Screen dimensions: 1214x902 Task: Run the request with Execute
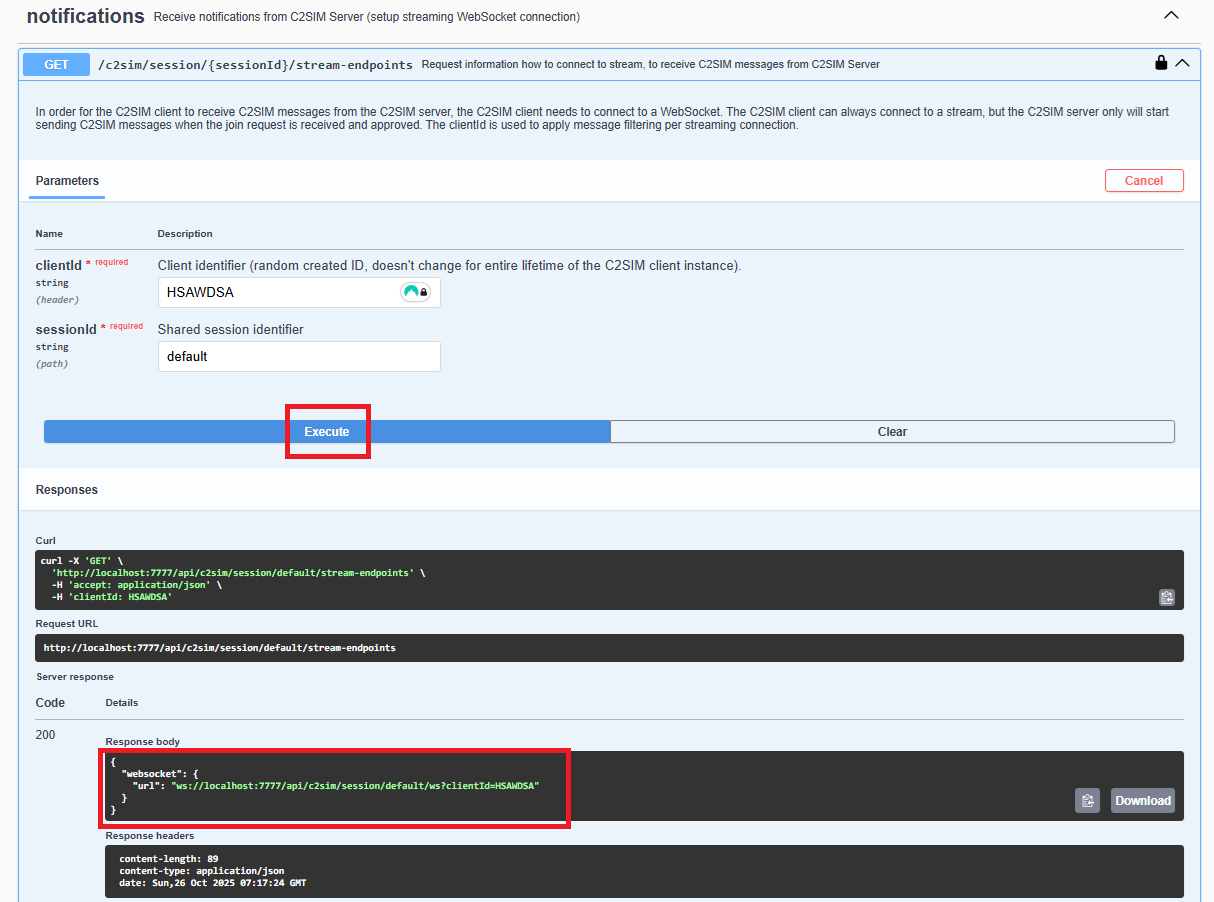tap(327, 432)
